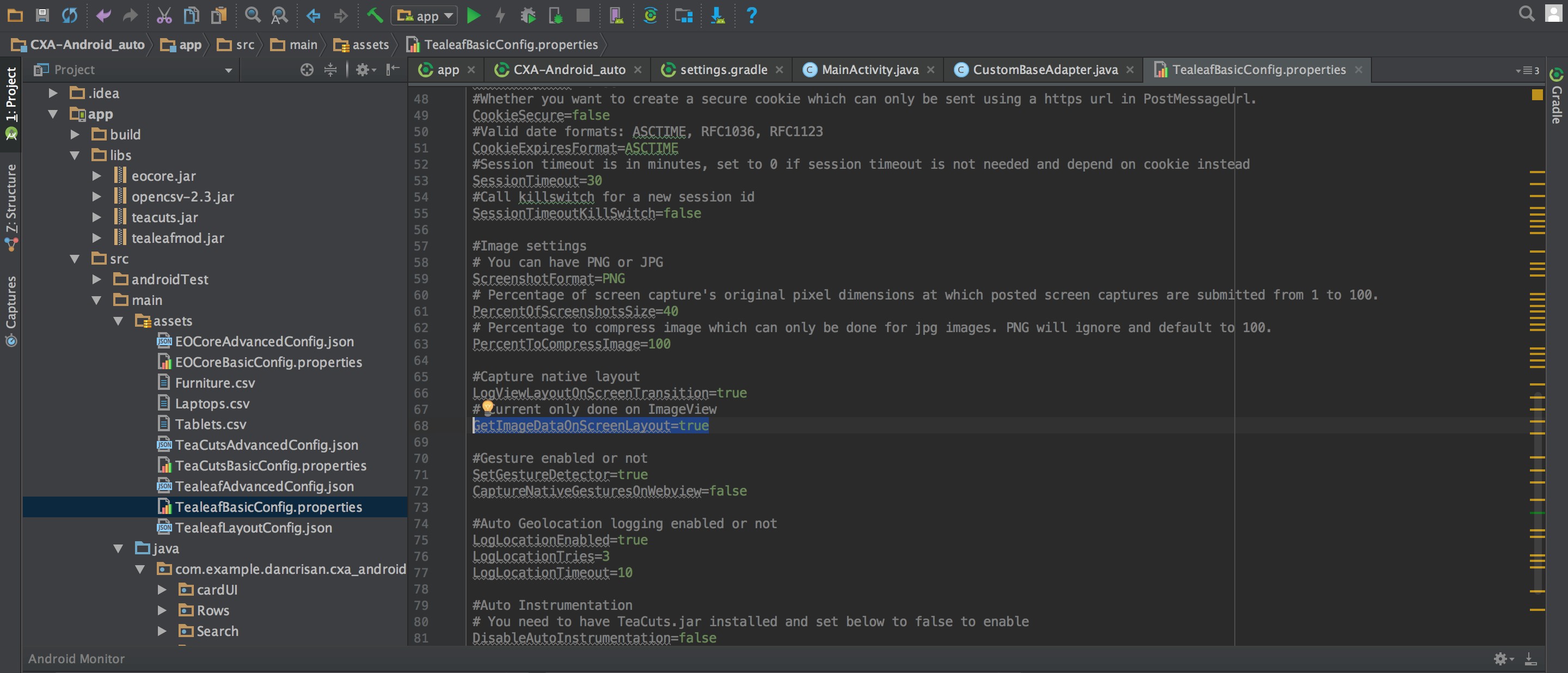Toggle the 1: Project tool window
Screen dimensions: 1568x673
[x=11, y=94]
